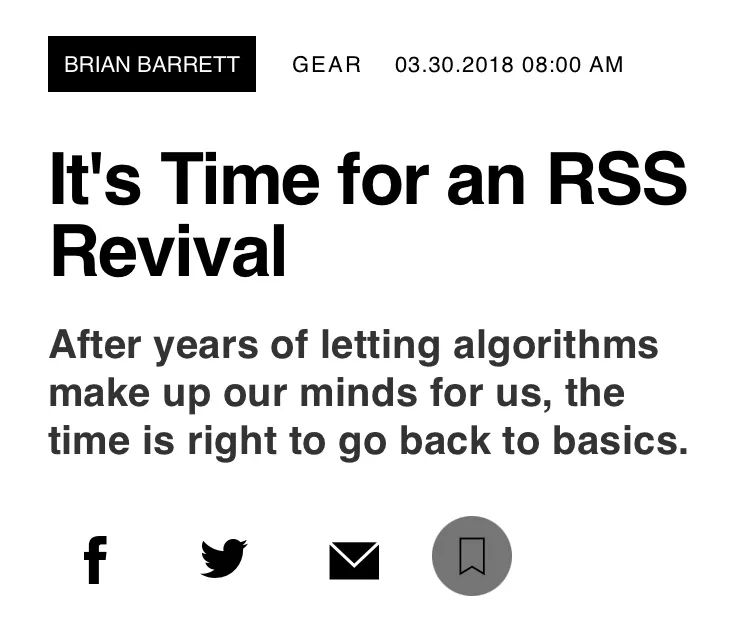Tap the gray circular bookmark button
The width and height of the screenshot is (750, 627).
click(472, 556)
